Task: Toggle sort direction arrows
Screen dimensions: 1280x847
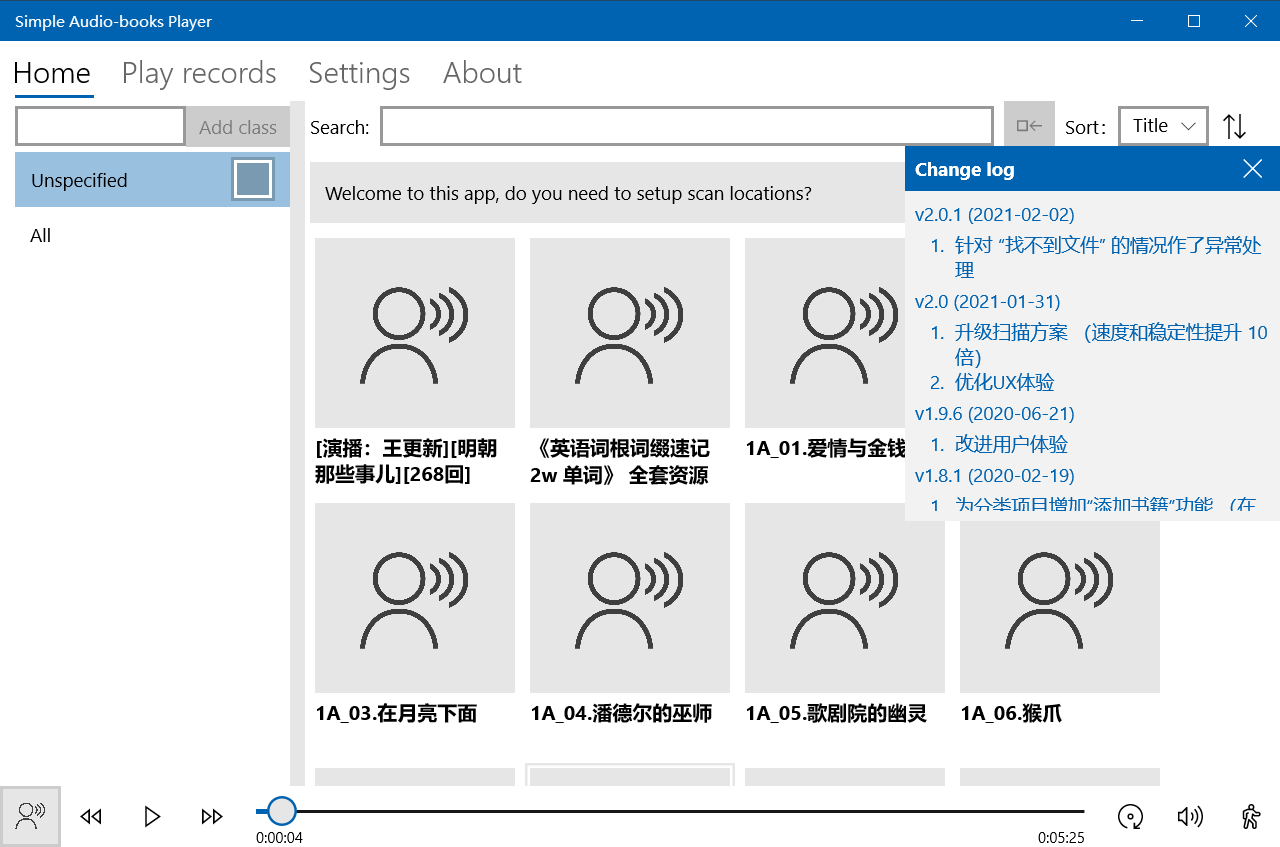Action: [x=1235, y=126]
